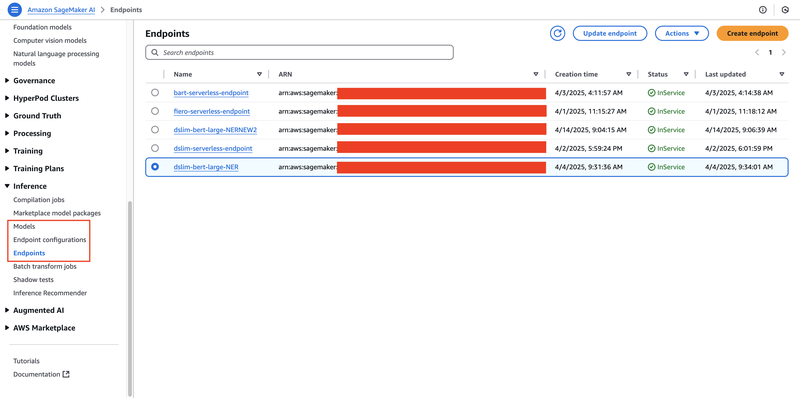800x398 pixels.
Task: Click the Name column sort arrow
Action: (260, 74)
